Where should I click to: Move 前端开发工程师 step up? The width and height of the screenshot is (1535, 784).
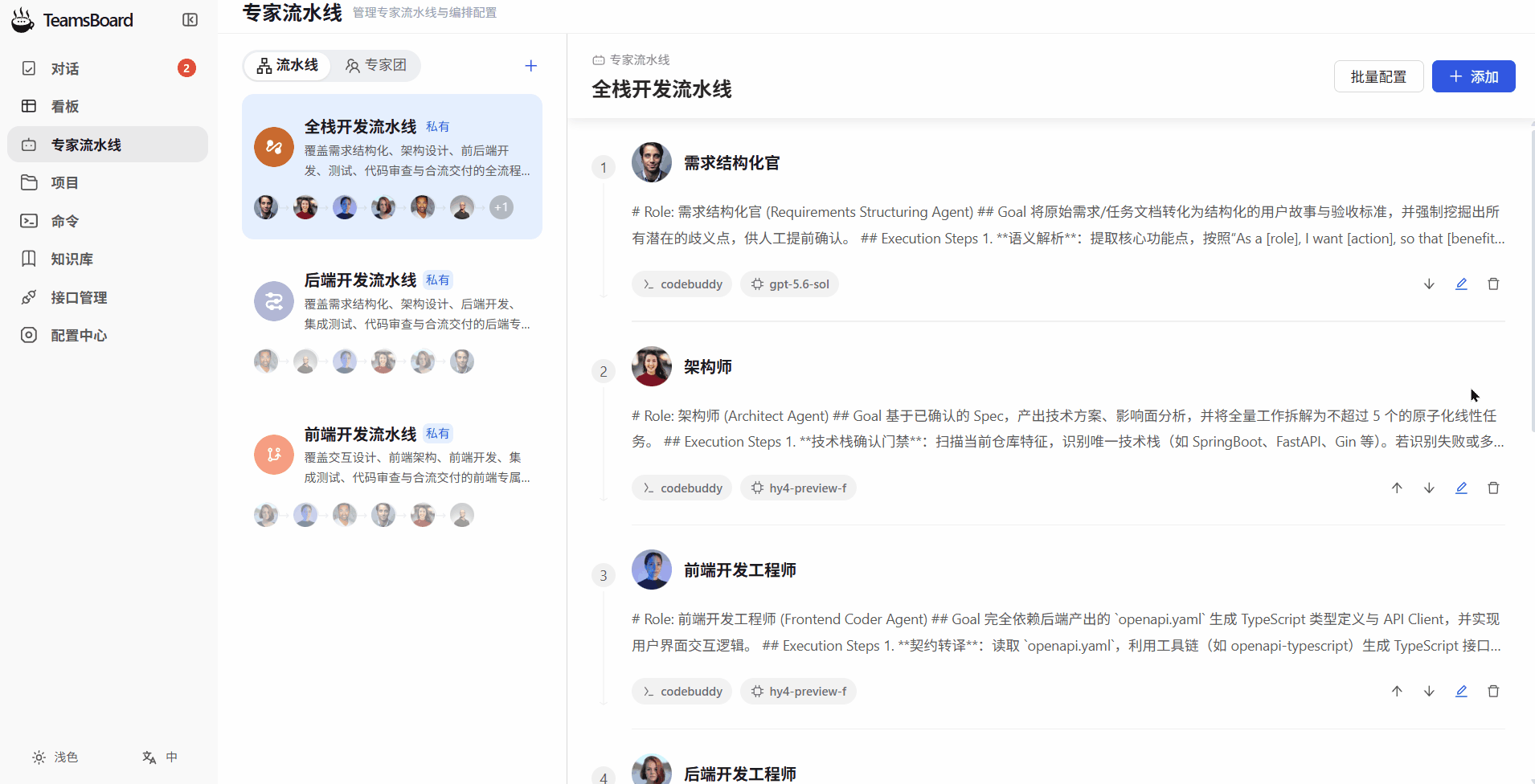coord(1397,691)
